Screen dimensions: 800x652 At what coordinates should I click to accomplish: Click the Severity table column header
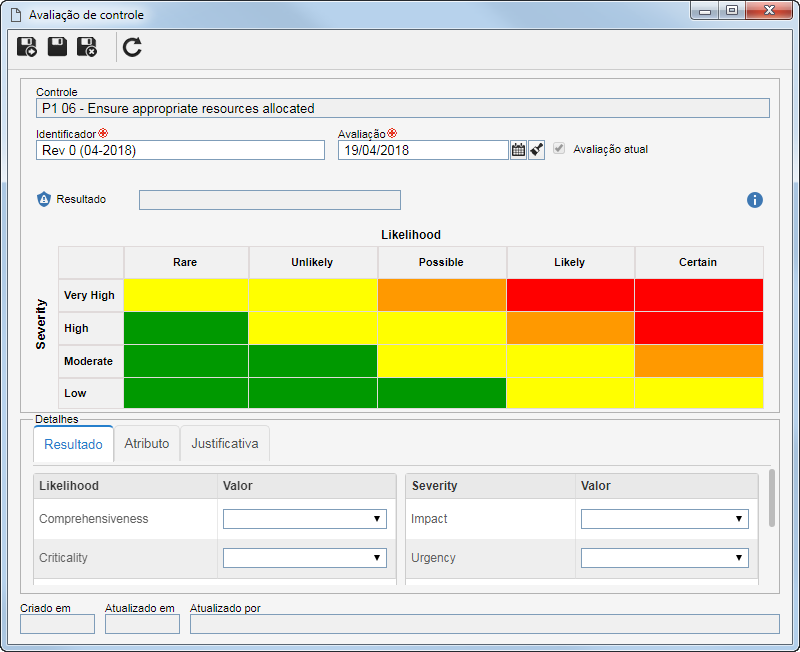tap(491, 486)
